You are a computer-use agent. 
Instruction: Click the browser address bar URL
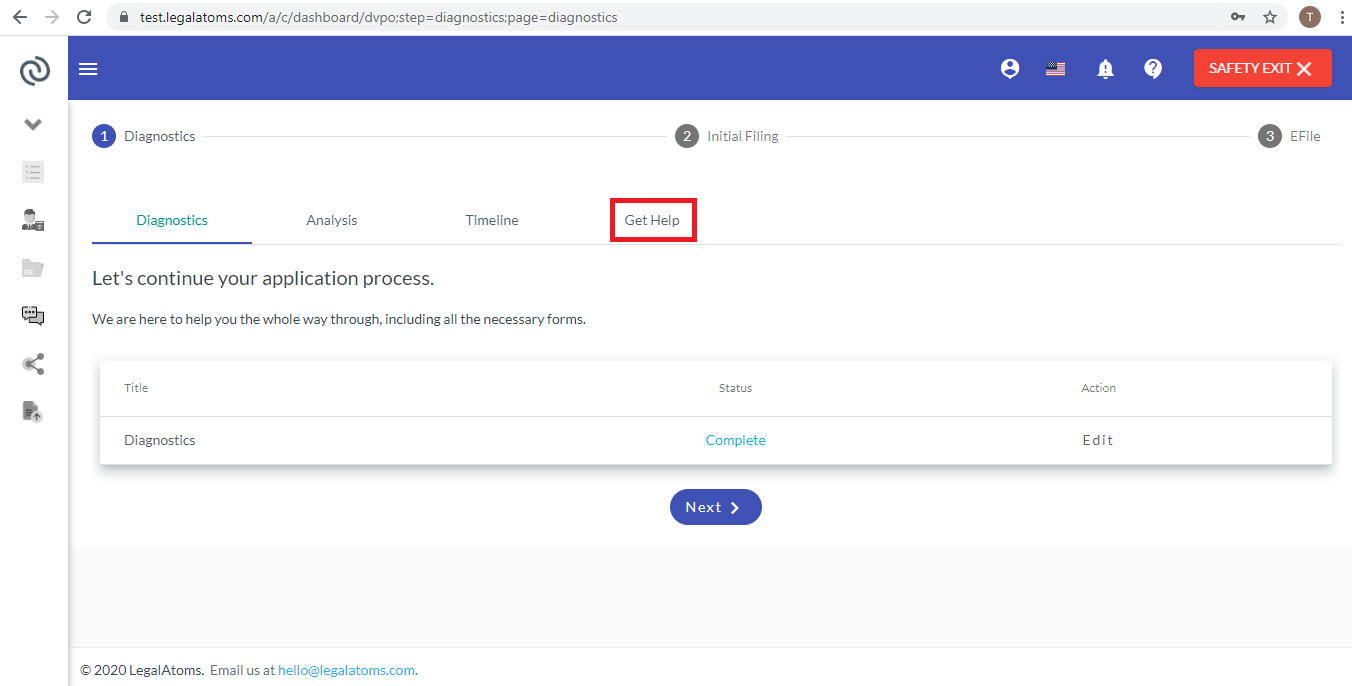pos(379,17)
